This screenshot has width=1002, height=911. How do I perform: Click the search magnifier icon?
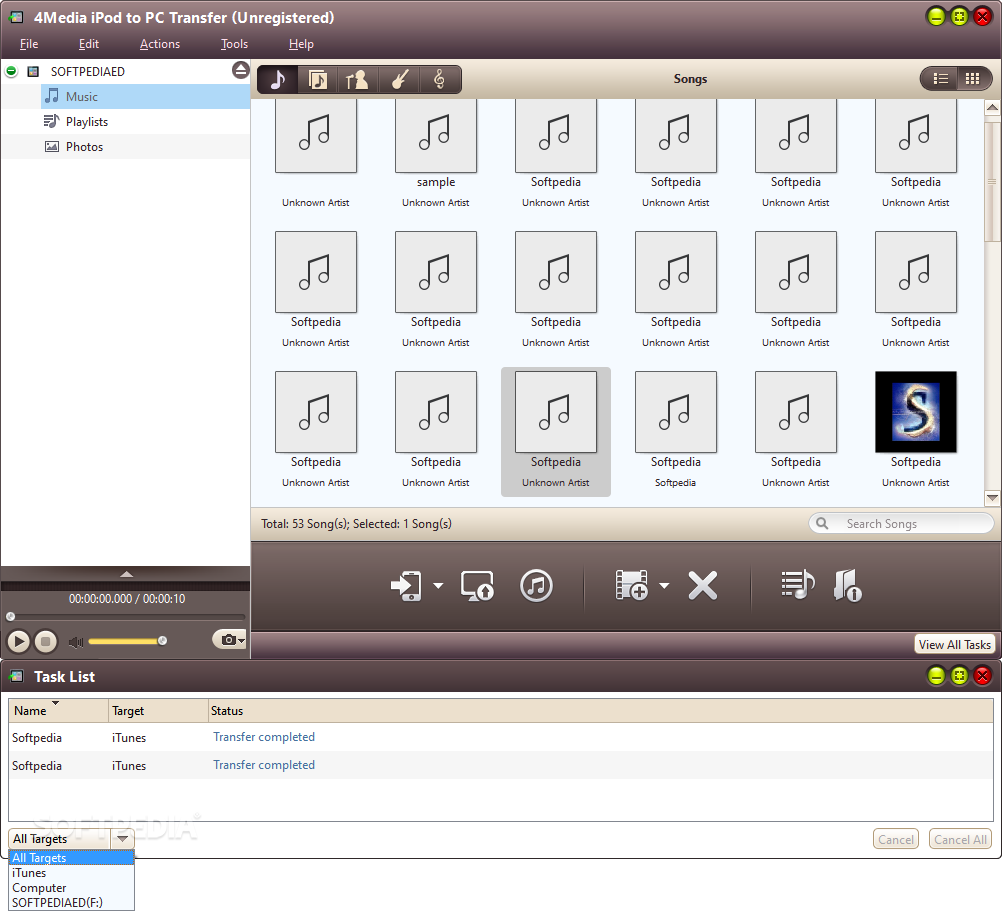point(822,524)
